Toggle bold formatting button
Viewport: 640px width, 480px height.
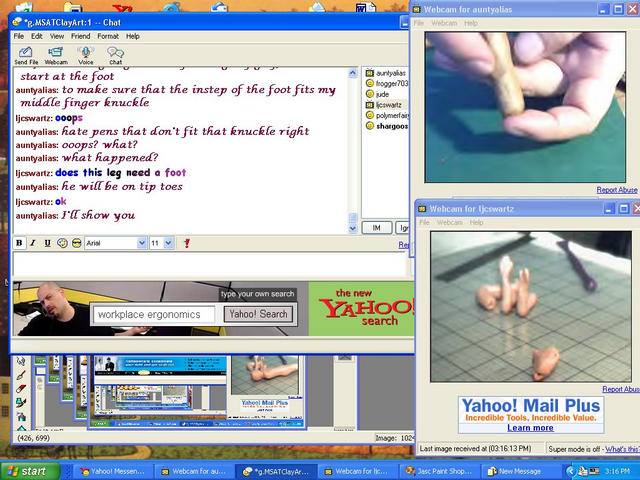click(19, 243)
